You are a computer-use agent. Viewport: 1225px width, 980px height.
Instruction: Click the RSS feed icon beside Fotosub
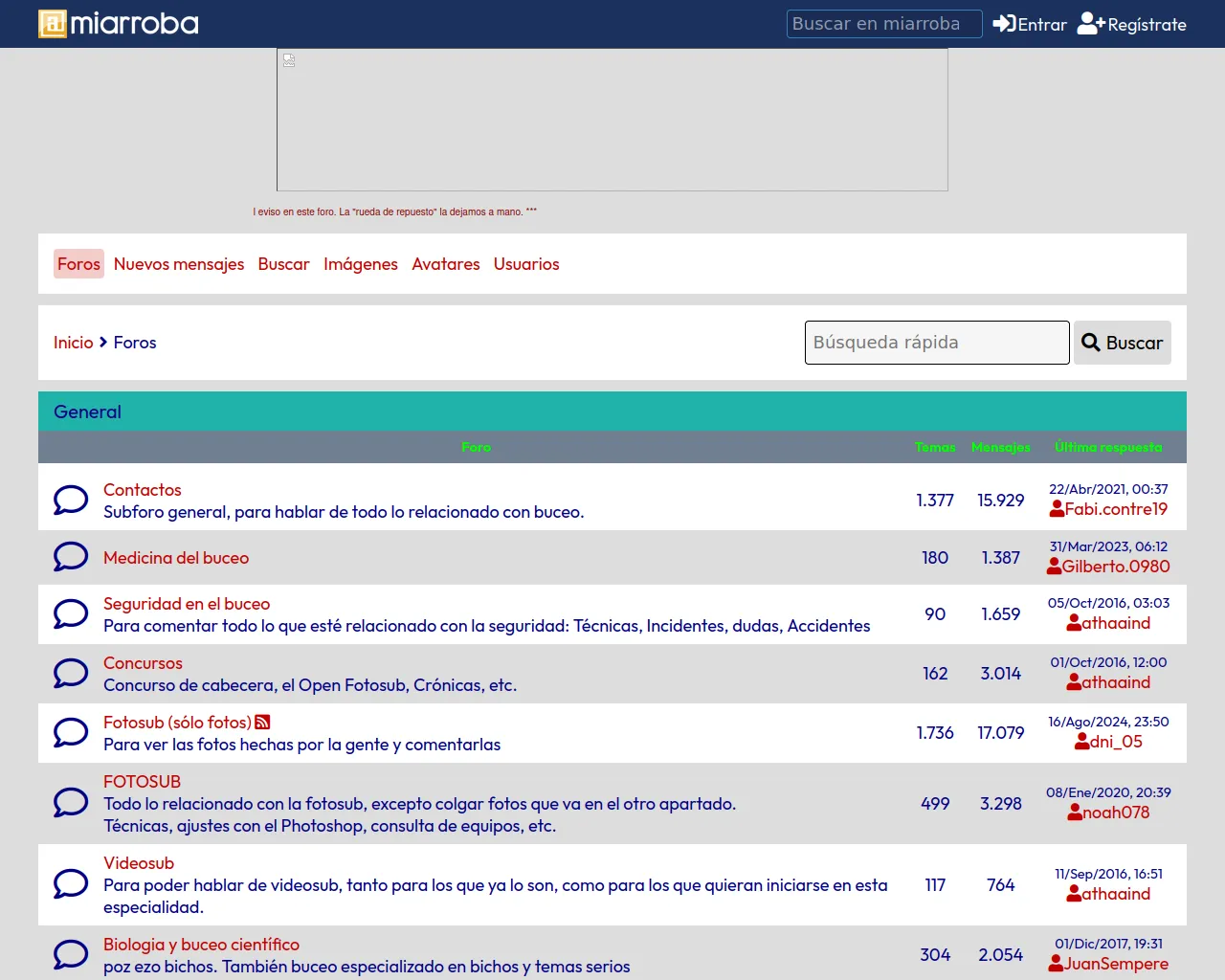(x=262, y=723)
